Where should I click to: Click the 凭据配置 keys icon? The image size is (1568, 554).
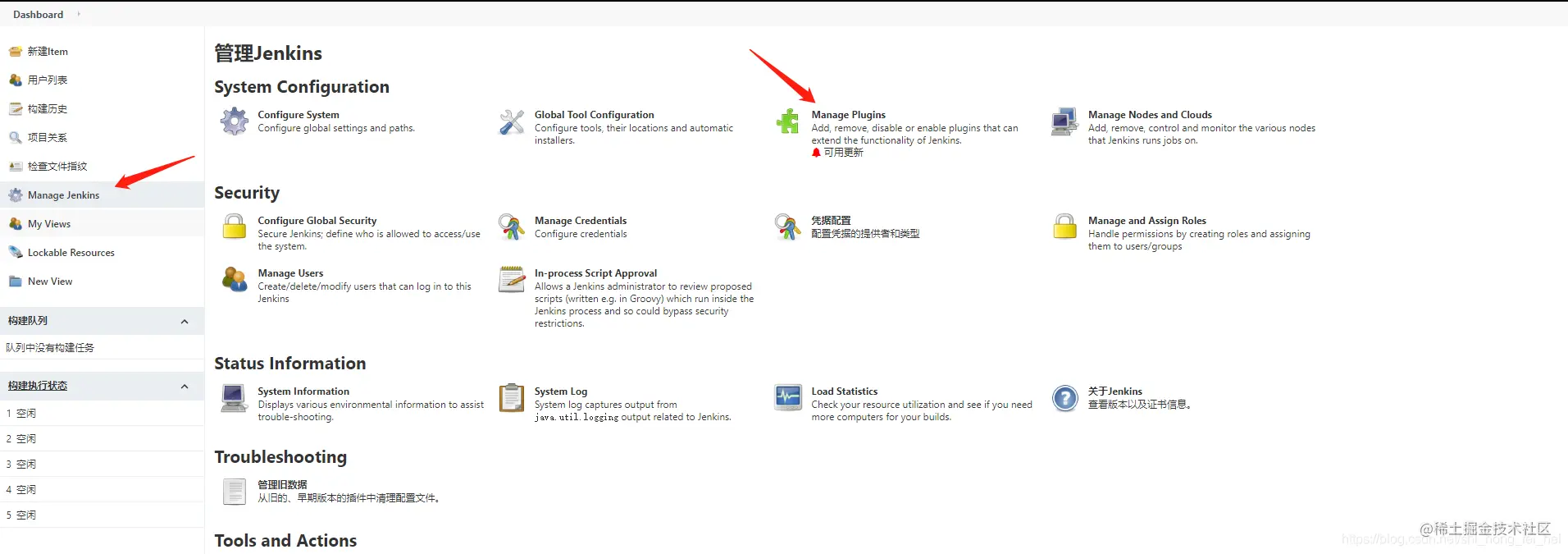[x=788, y=227]
